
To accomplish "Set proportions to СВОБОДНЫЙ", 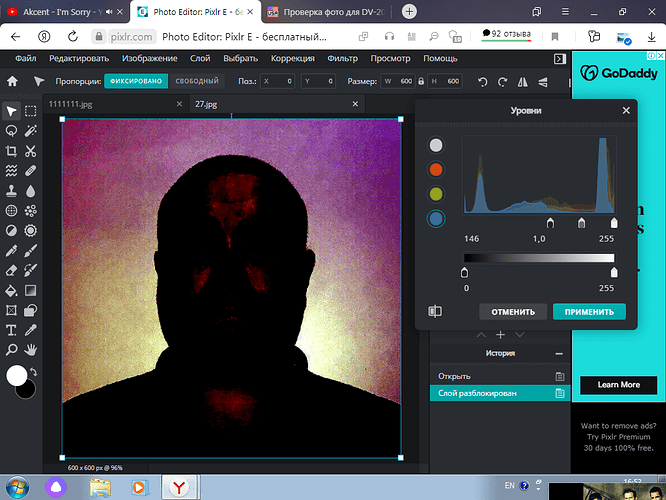I will (197, 81).
